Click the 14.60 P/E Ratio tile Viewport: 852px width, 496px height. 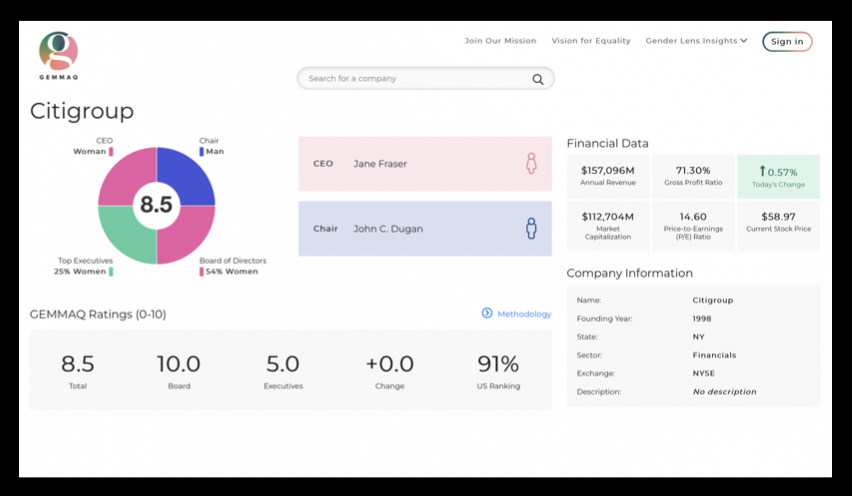click(693, 226)
